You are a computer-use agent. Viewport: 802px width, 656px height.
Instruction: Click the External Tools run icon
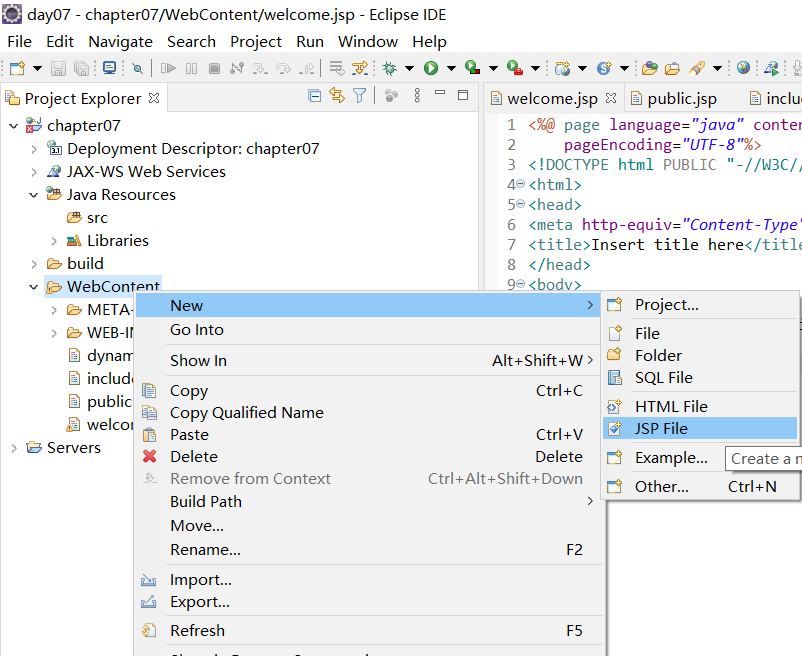tap(515, 67)
